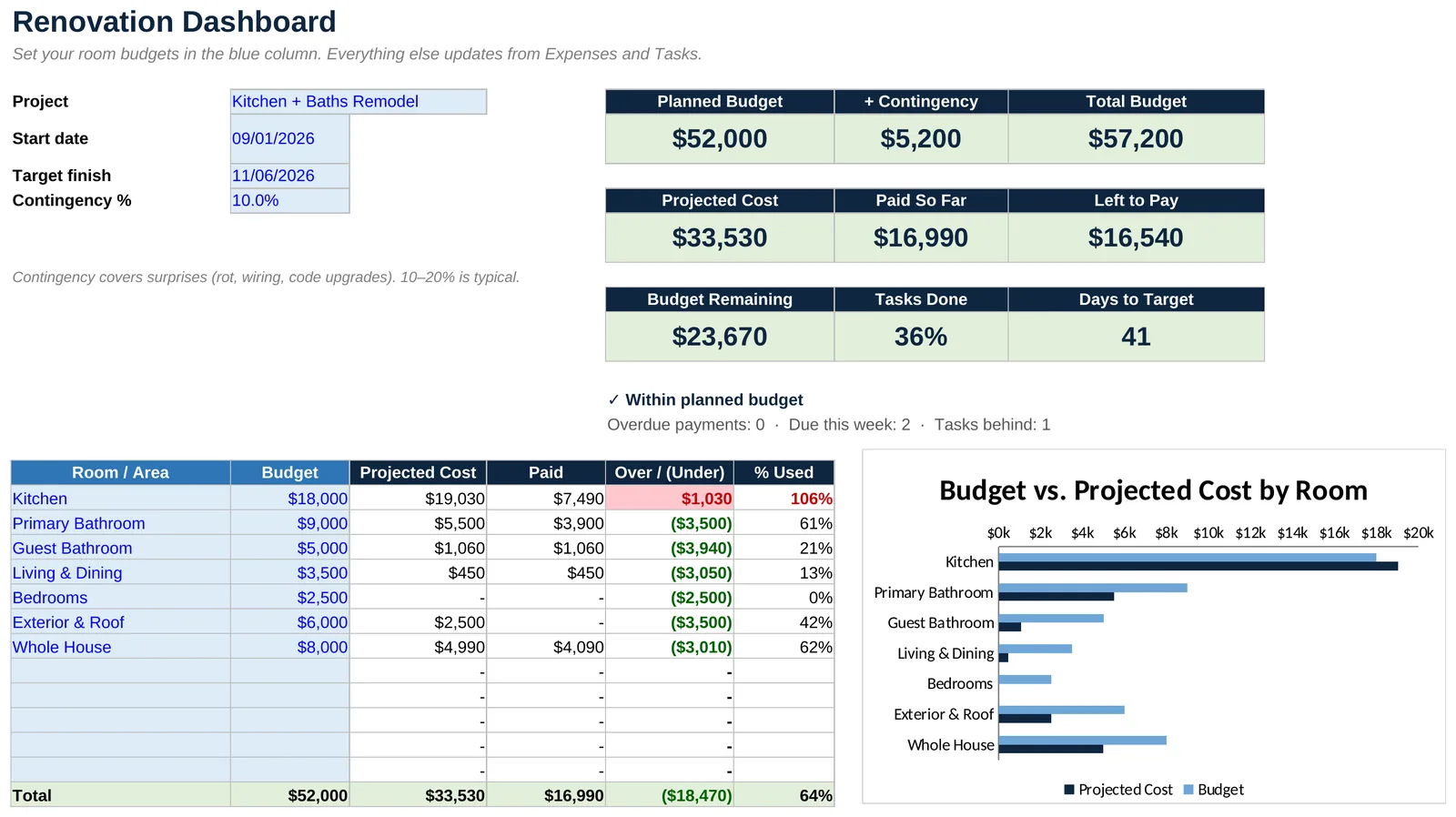Click the Guest Bathroom room cell

click(120, 549)
